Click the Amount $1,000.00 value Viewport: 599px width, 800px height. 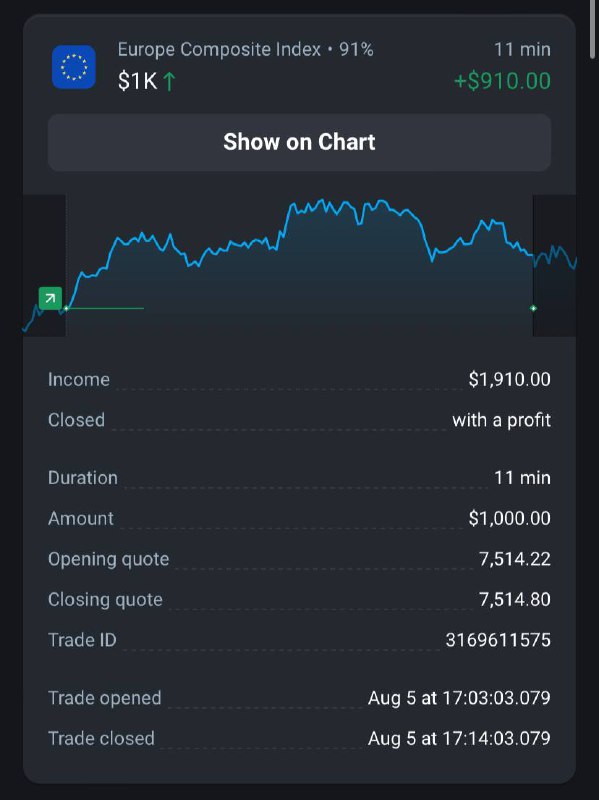coord(509,518)
